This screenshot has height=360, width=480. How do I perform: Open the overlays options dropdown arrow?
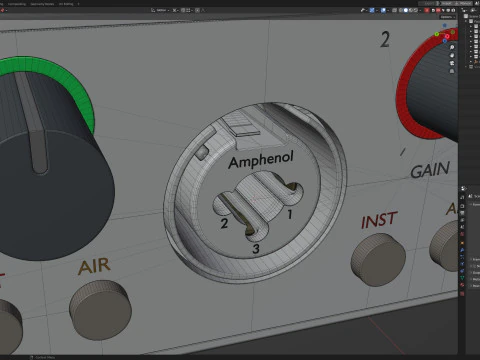click(388, 10)
